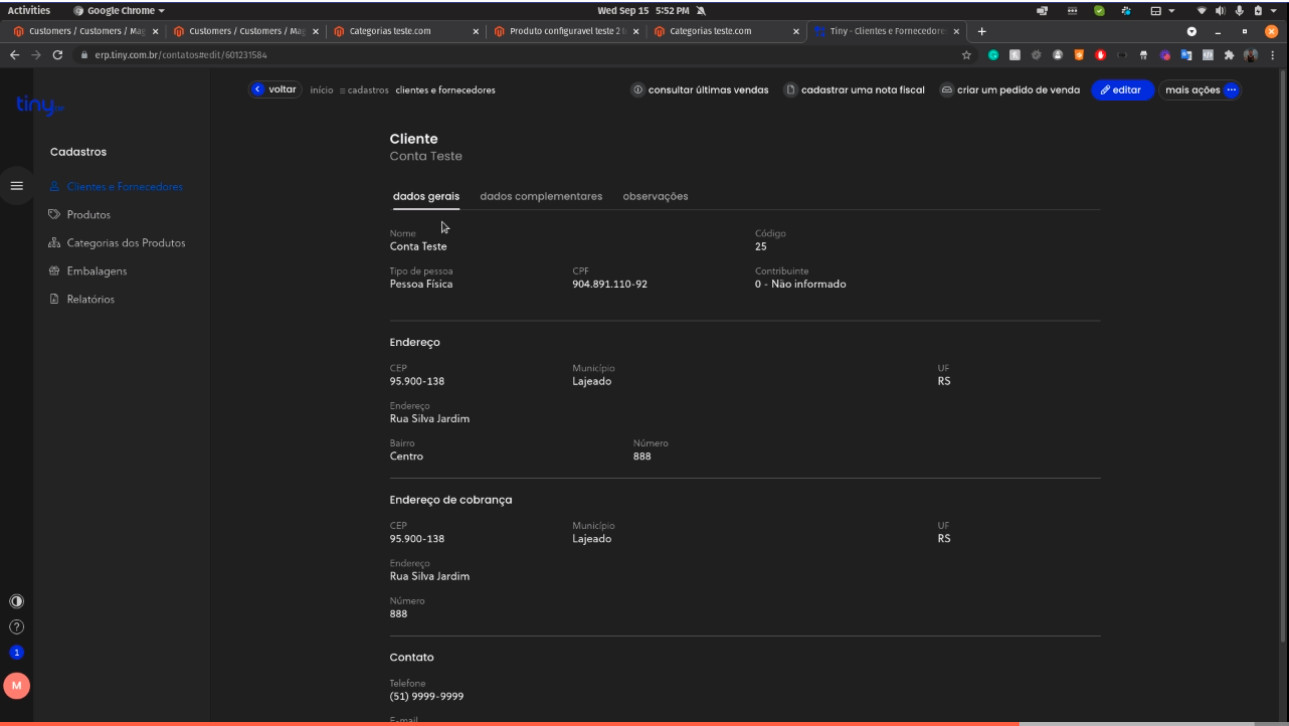Switch to observações tab
Viewport: 1289px width, 726px height.
655,197
